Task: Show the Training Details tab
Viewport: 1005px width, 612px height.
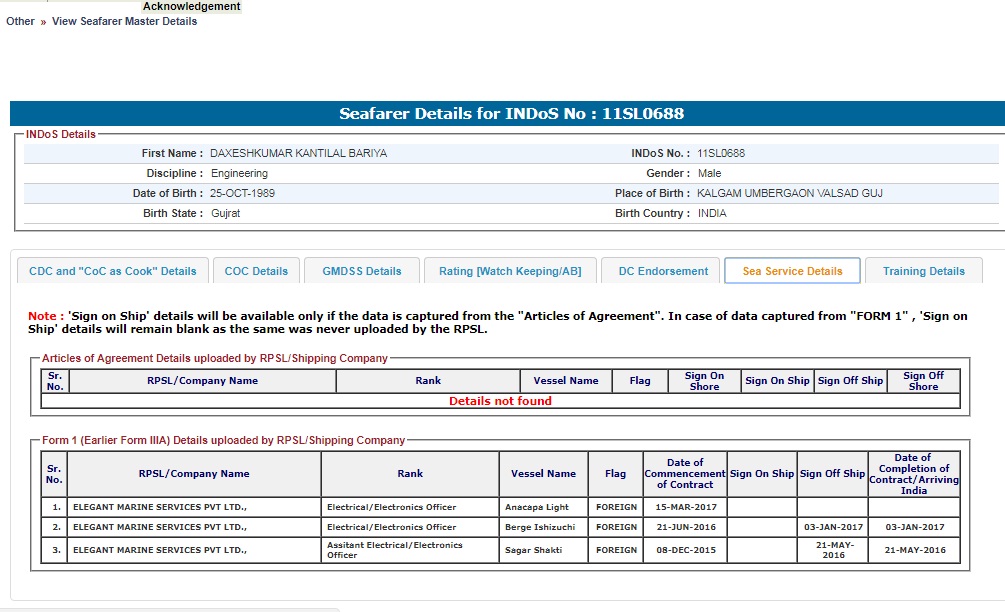Action: (x=923, y=271)
